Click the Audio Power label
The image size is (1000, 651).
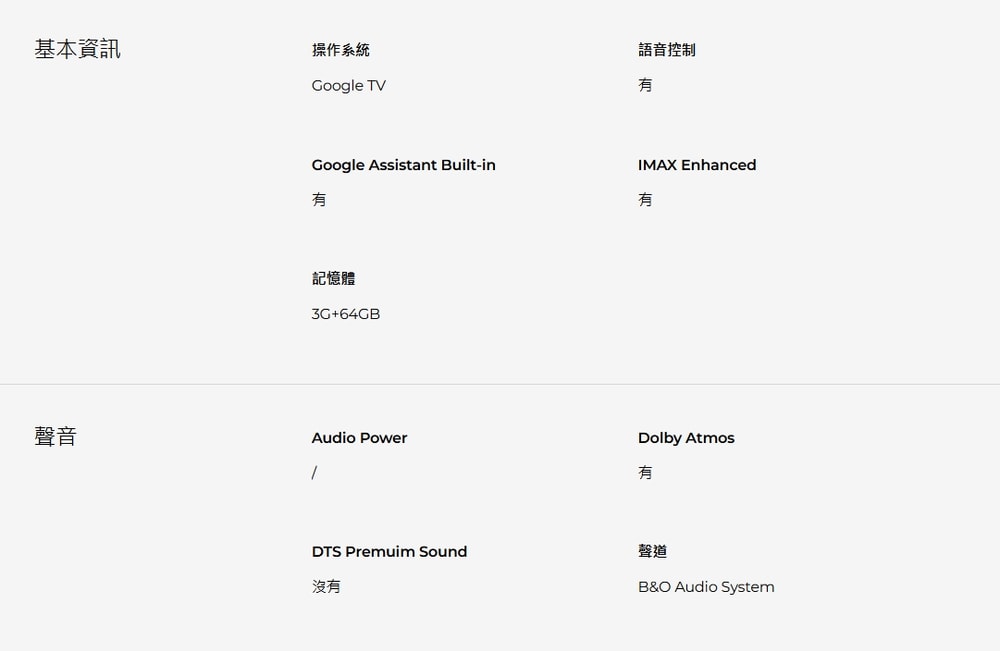coord(359,438)
